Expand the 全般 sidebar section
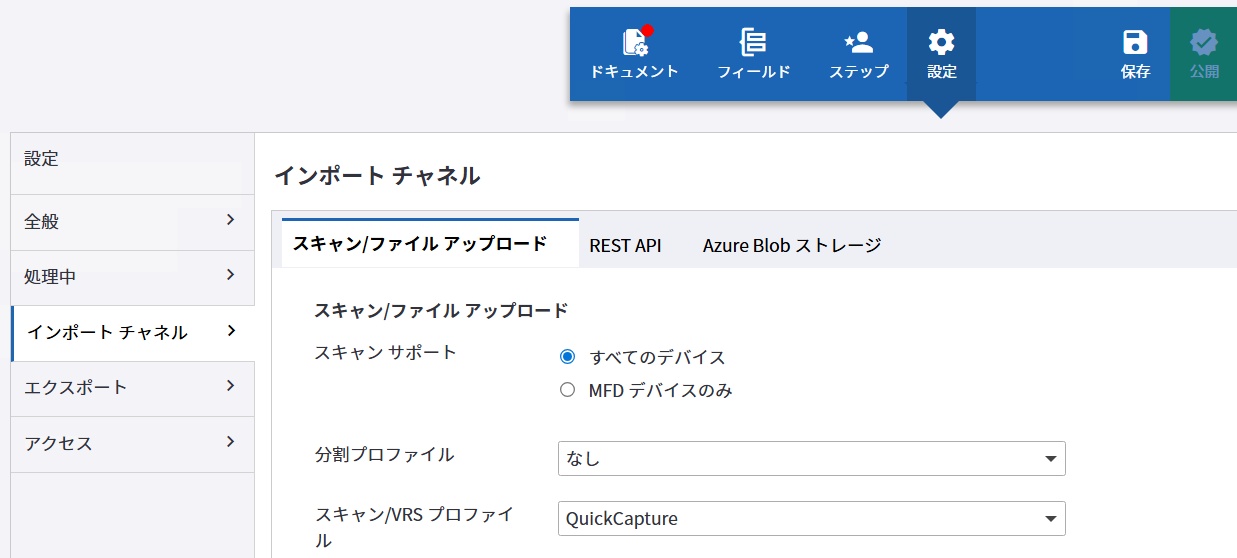The width and height of the screenshot is (1237, 558). (132, 222)
